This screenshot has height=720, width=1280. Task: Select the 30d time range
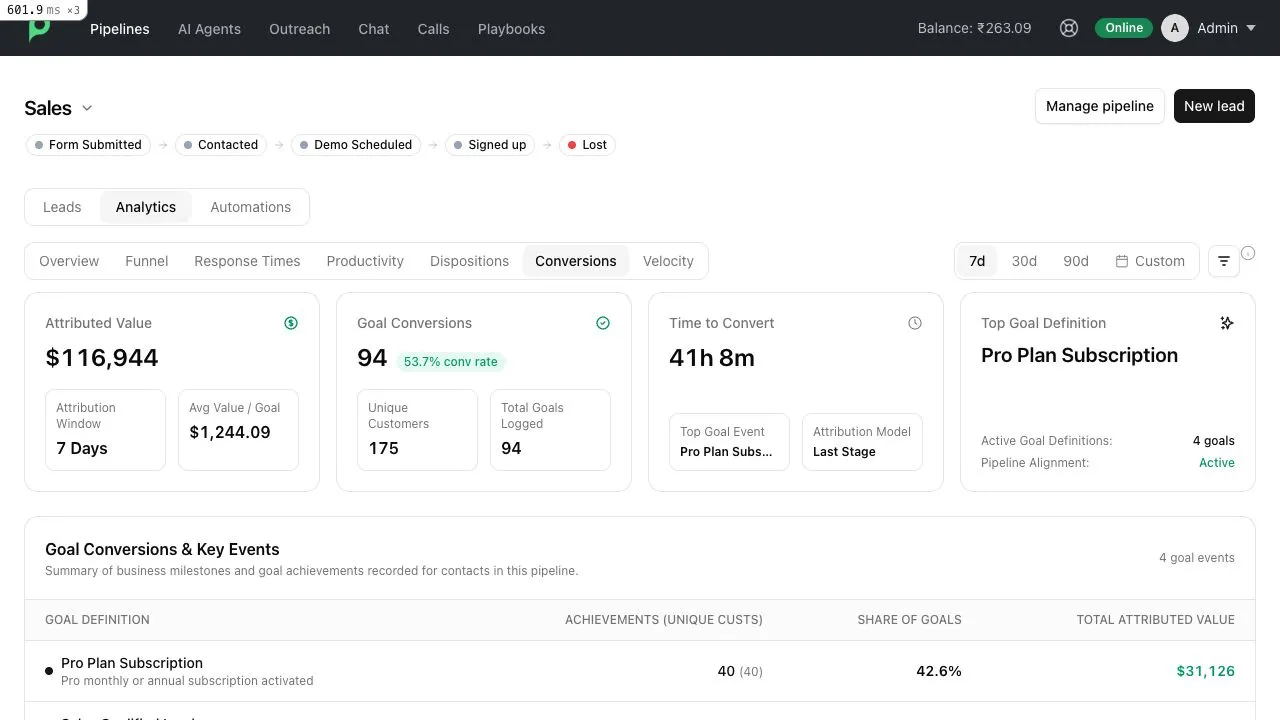pyautogui.click(x=1024, y=261)
